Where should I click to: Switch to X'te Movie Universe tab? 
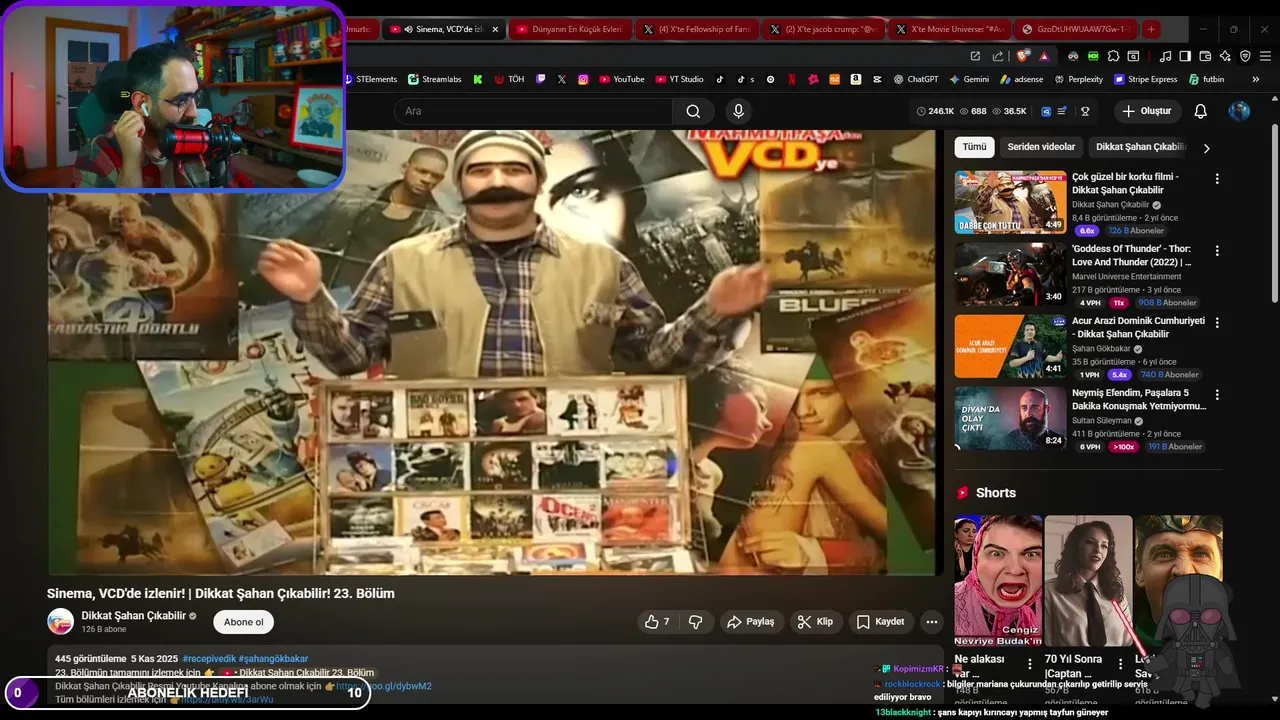tap(948, 29)
